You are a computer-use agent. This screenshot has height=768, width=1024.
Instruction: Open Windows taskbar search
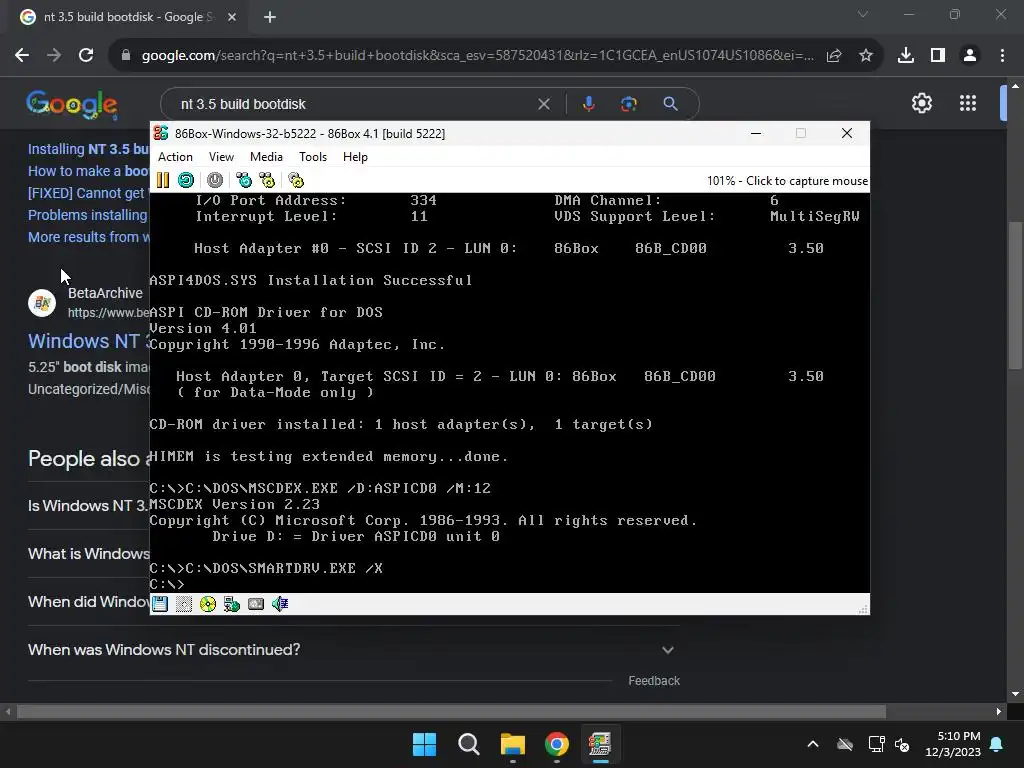(x=468, y=744)
